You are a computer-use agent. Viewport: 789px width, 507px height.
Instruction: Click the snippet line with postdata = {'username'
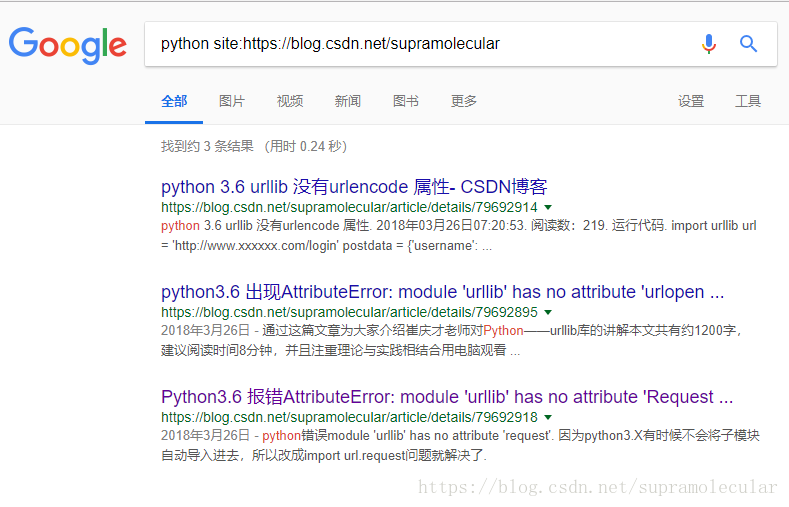pos(327,245)
